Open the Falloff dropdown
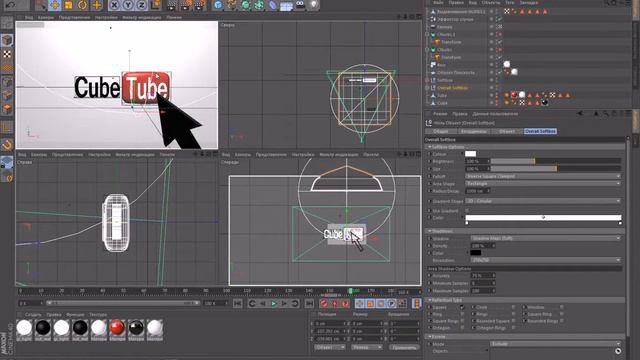This screenshot has height=360, width=640. (x=543, y=176)
